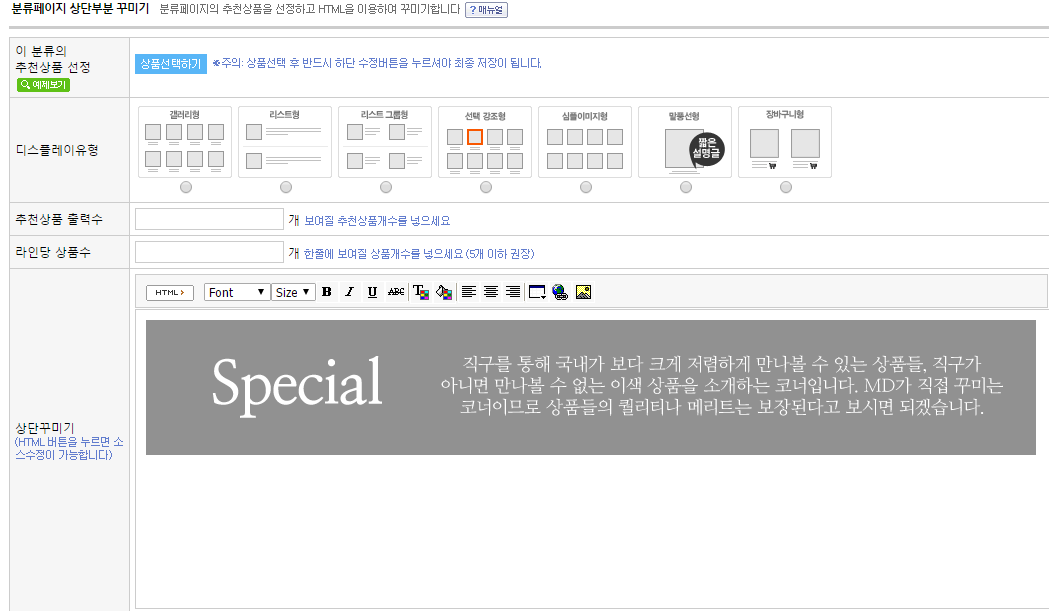Apply underline formatting in editor

pos(372,292)
